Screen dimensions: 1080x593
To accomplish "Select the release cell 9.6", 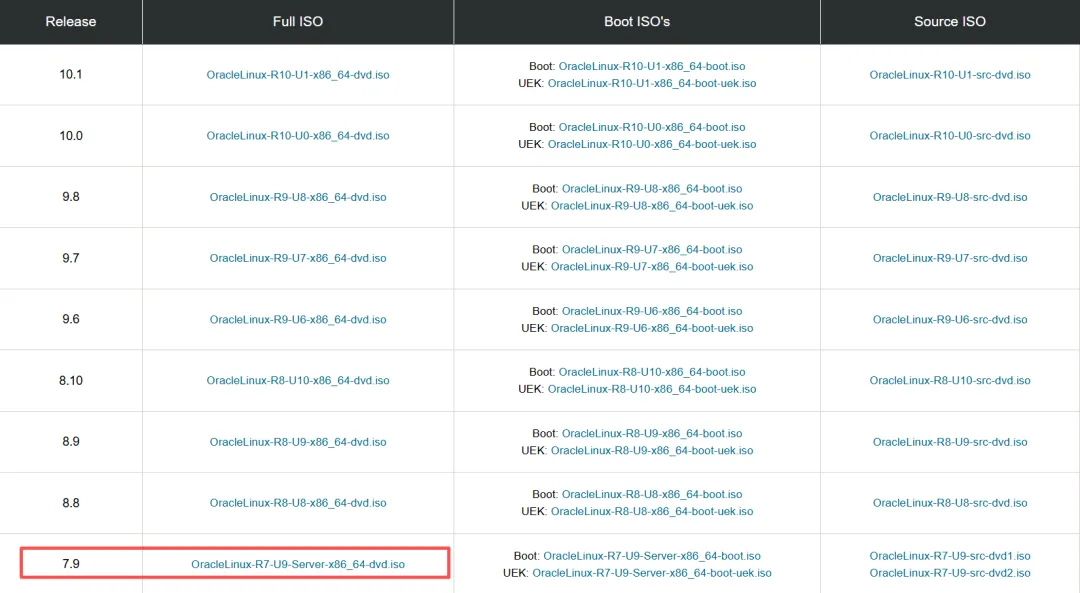I will click(x=71, y=319).
